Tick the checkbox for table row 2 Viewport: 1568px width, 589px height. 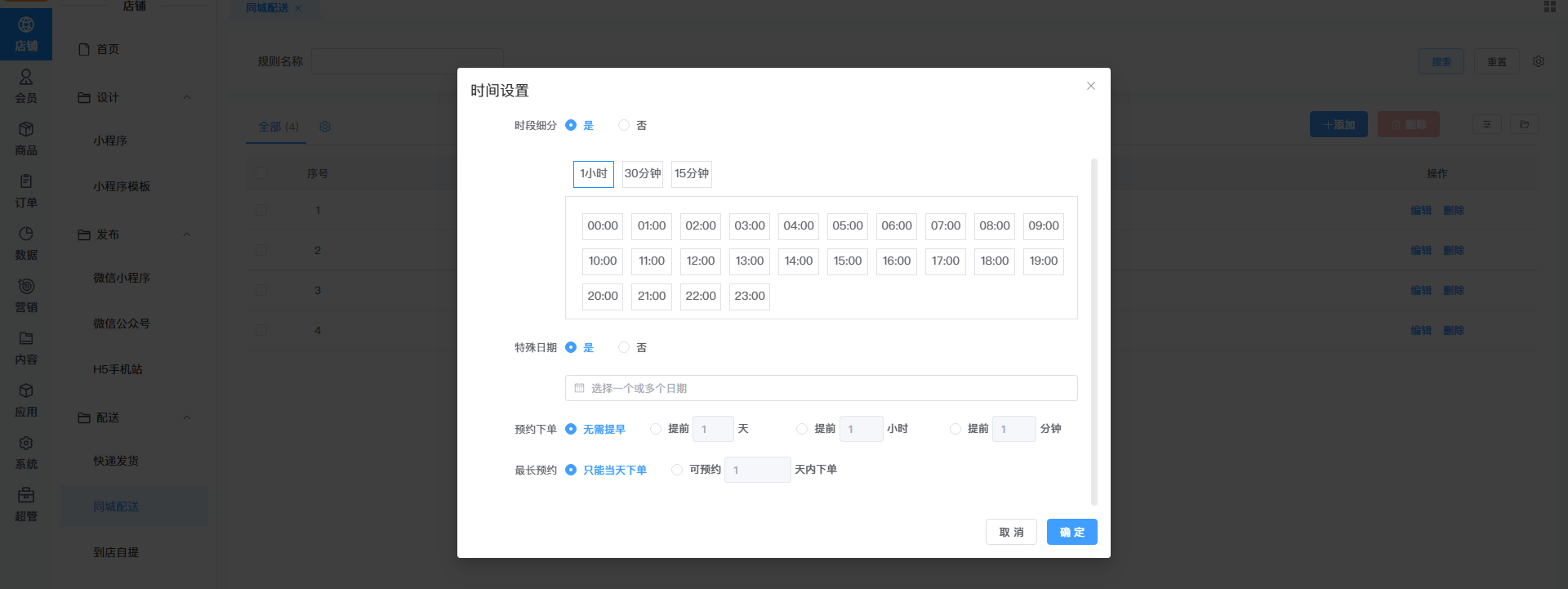click(261, 250)
